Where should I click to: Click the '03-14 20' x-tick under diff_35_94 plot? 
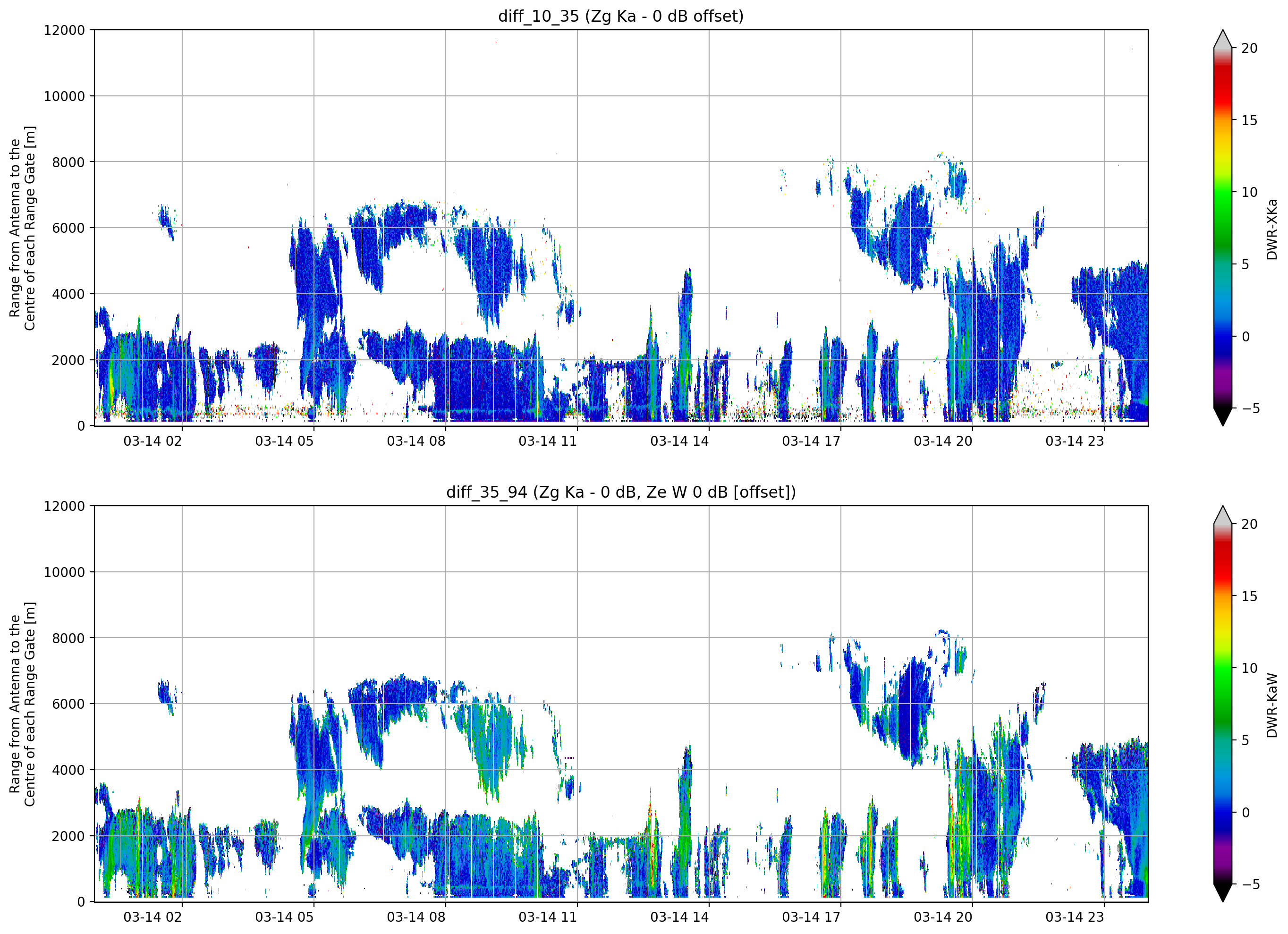943,917
